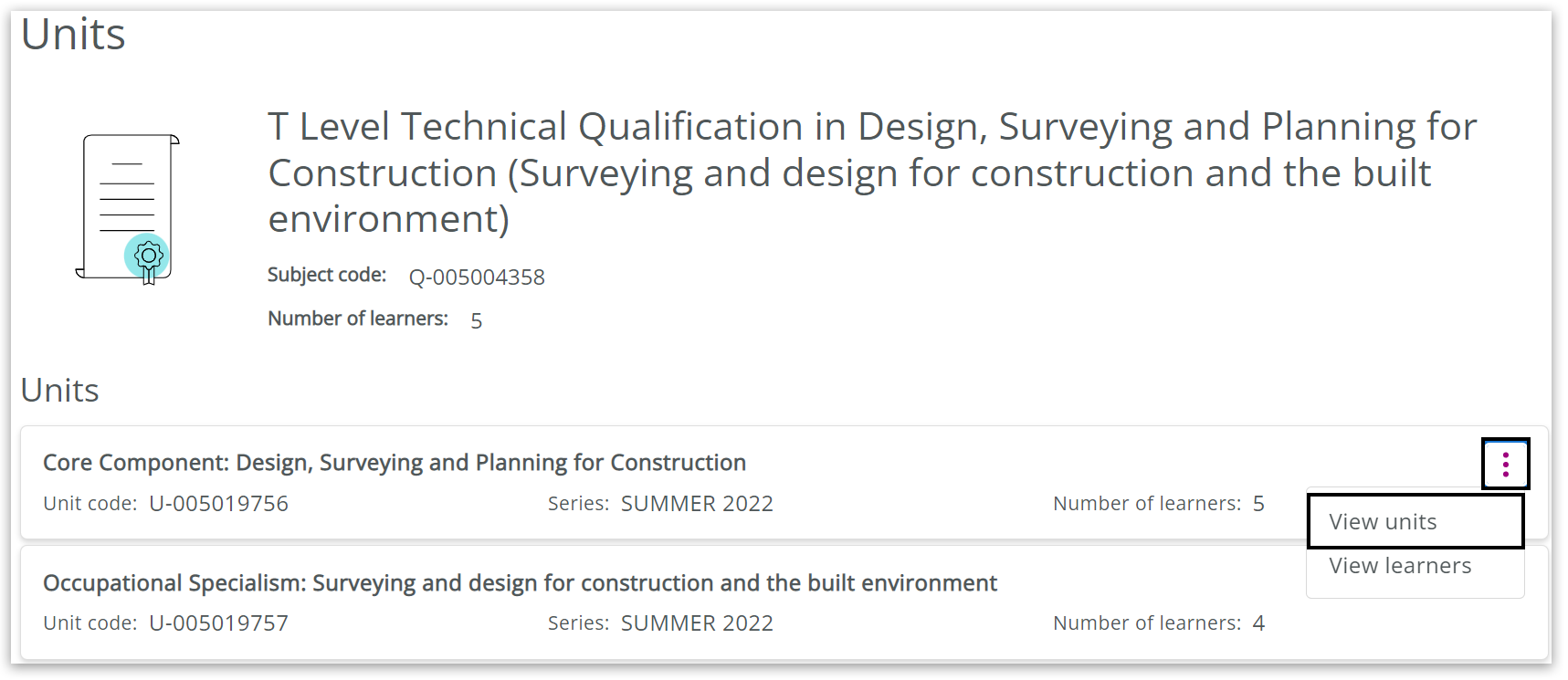Click the Units section heading above the cards

tap(60, 391)
